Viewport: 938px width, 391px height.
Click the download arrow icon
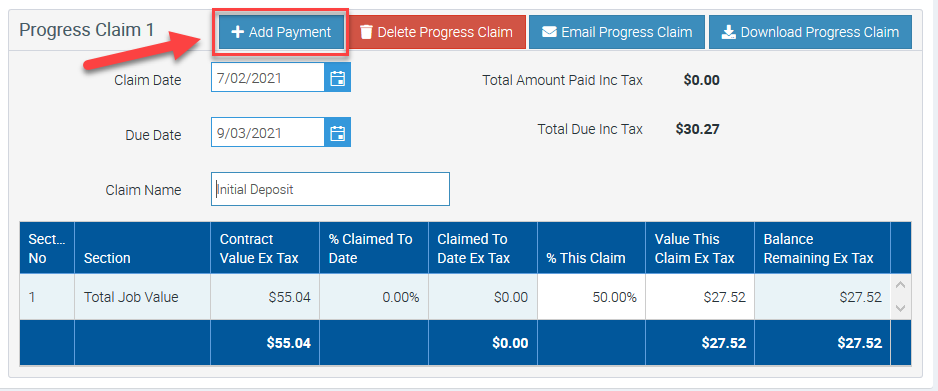pos(728,32)
